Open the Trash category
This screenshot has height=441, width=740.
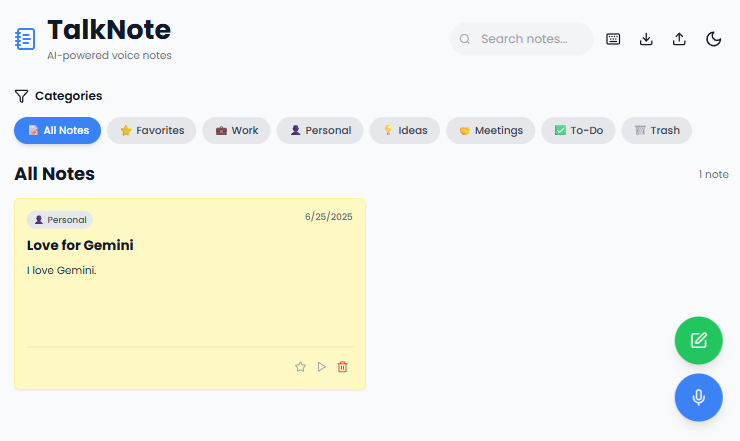[656, 130]
